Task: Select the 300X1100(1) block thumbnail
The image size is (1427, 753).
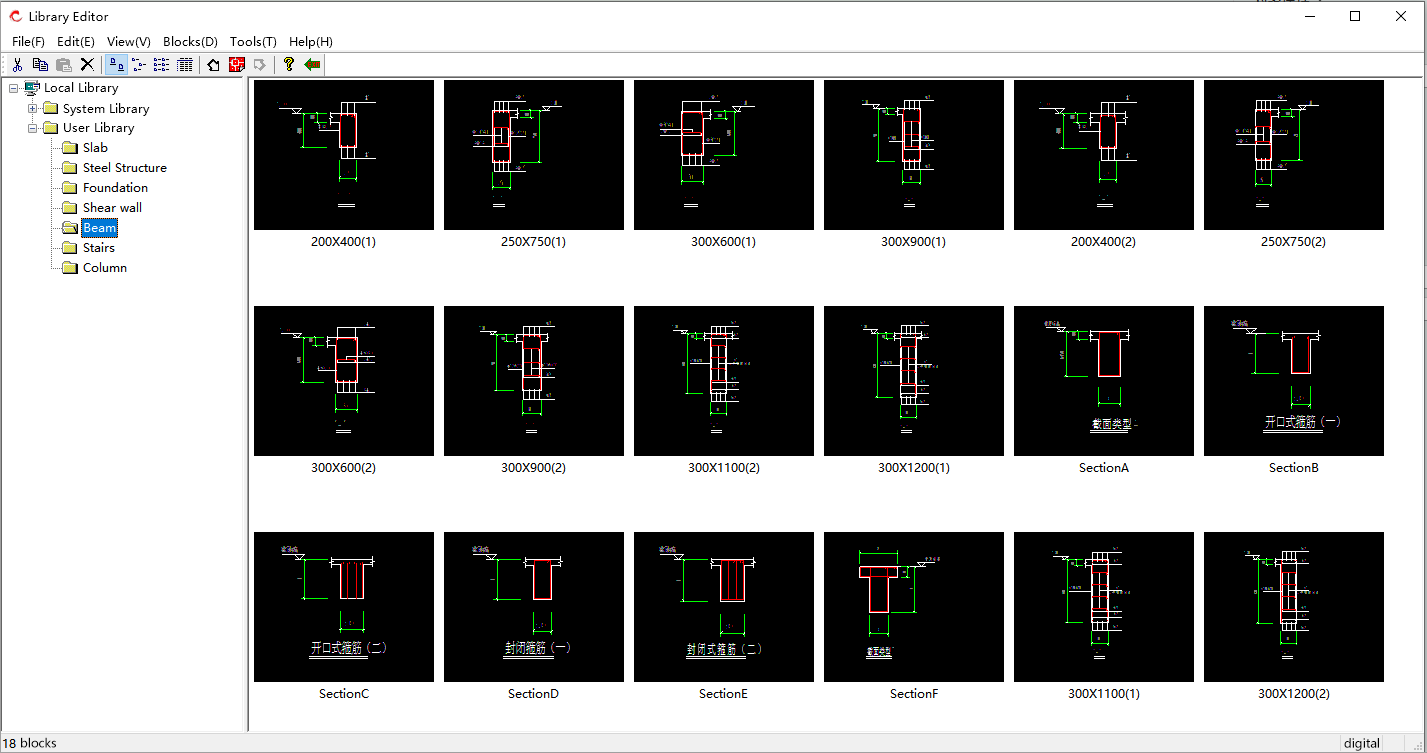Action: click(x=1104, y=607)
